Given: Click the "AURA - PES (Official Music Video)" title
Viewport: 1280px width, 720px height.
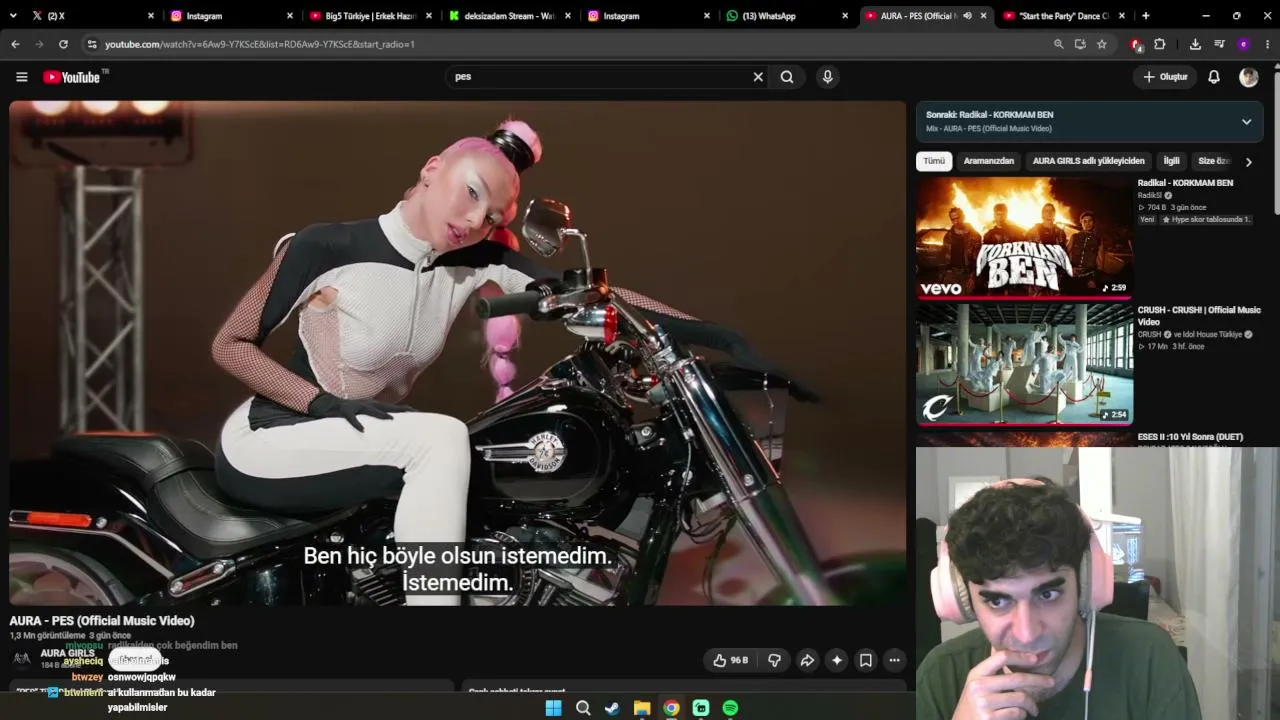Looking at the screenshot, I should pyautogui.click(x=102, y=621).
